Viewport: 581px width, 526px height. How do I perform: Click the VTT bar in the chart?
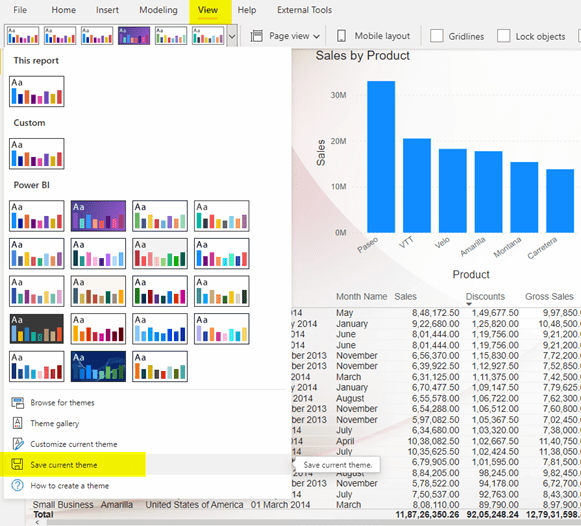pos(417,186)
